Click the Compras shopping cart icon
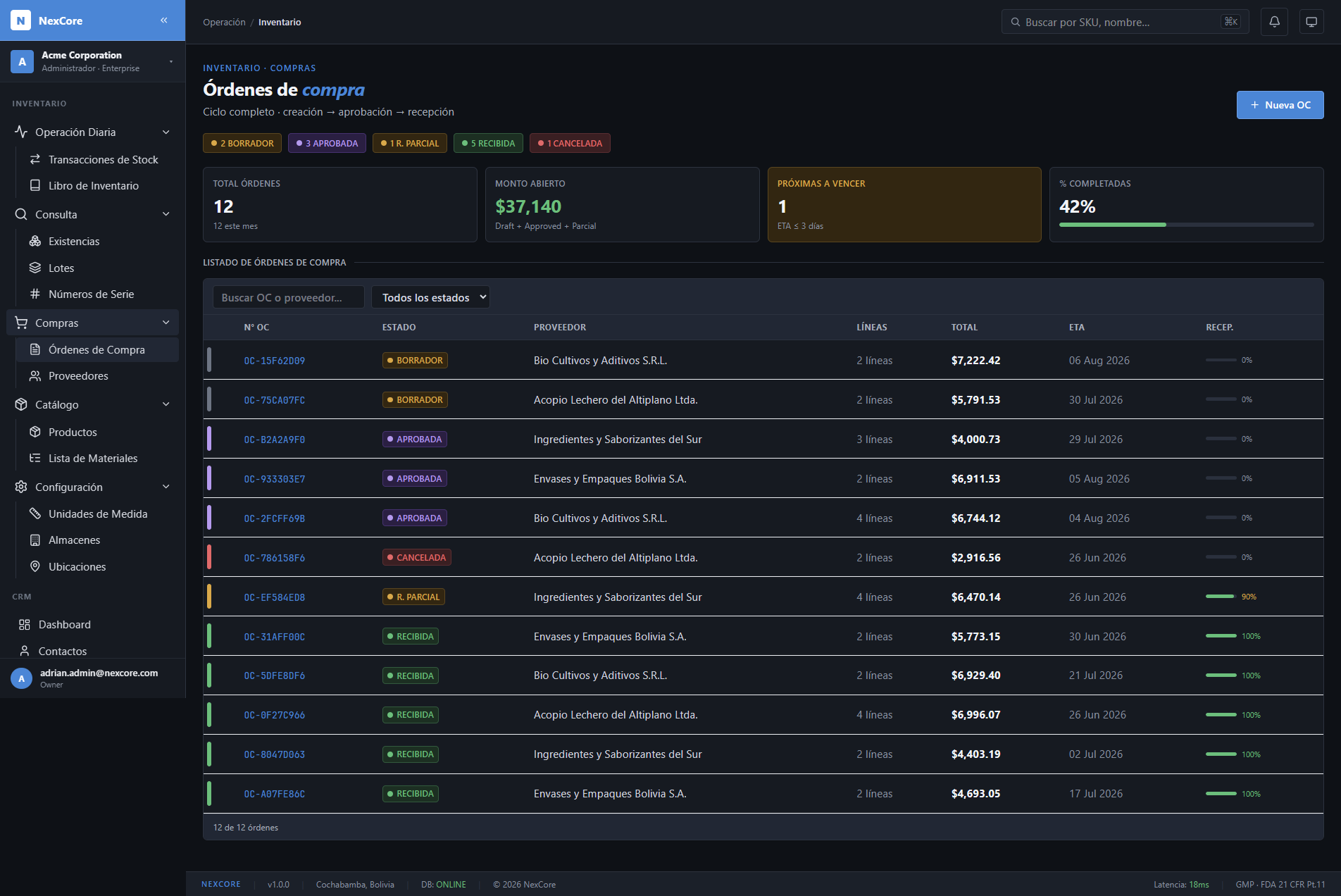The image size is (1341, 896). pyautogui.click(x=21, y=323)
